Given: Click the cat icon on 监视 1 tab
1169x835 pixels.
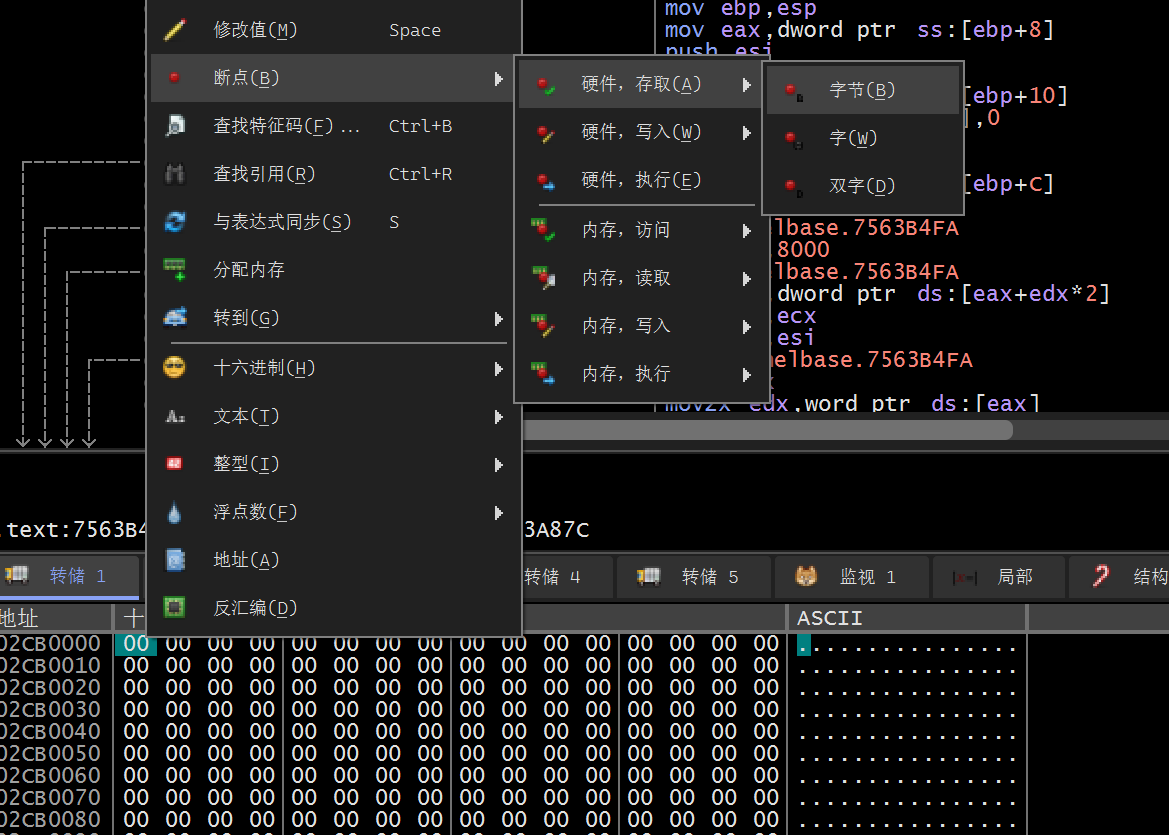Looking at the screenshot, I should [806, 576].
